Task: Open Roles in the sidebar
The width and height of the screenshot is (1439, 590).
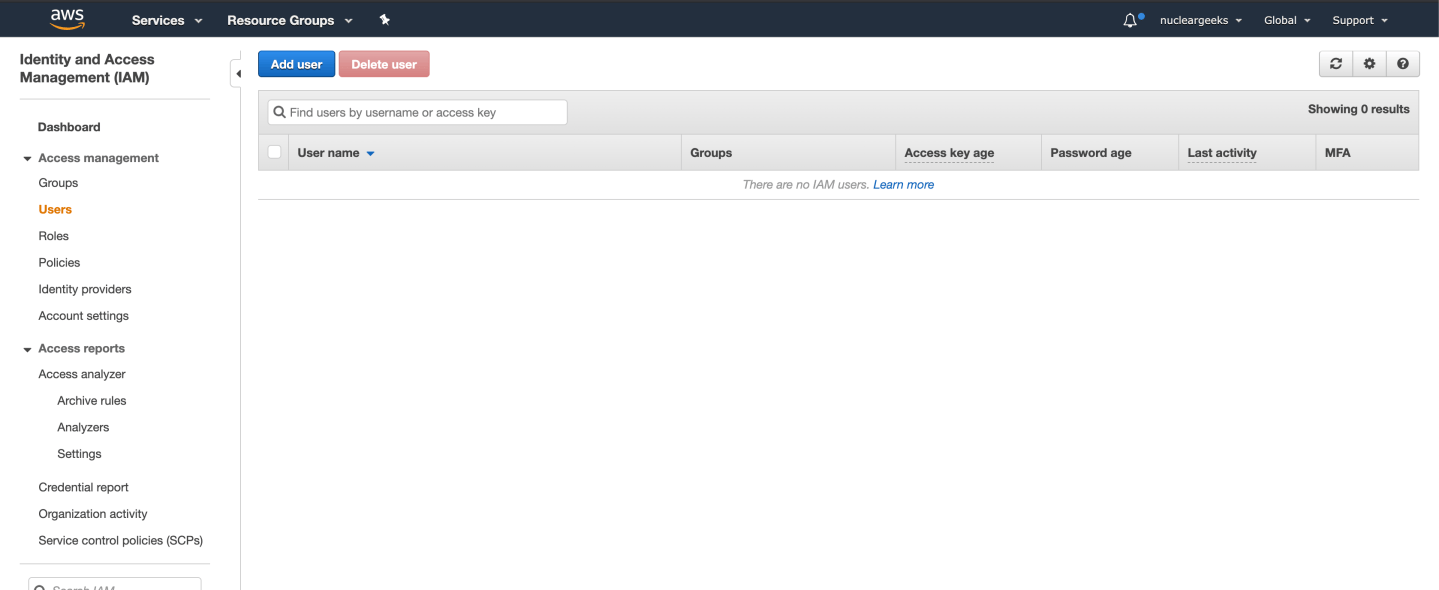Action: tap(54, 236)
